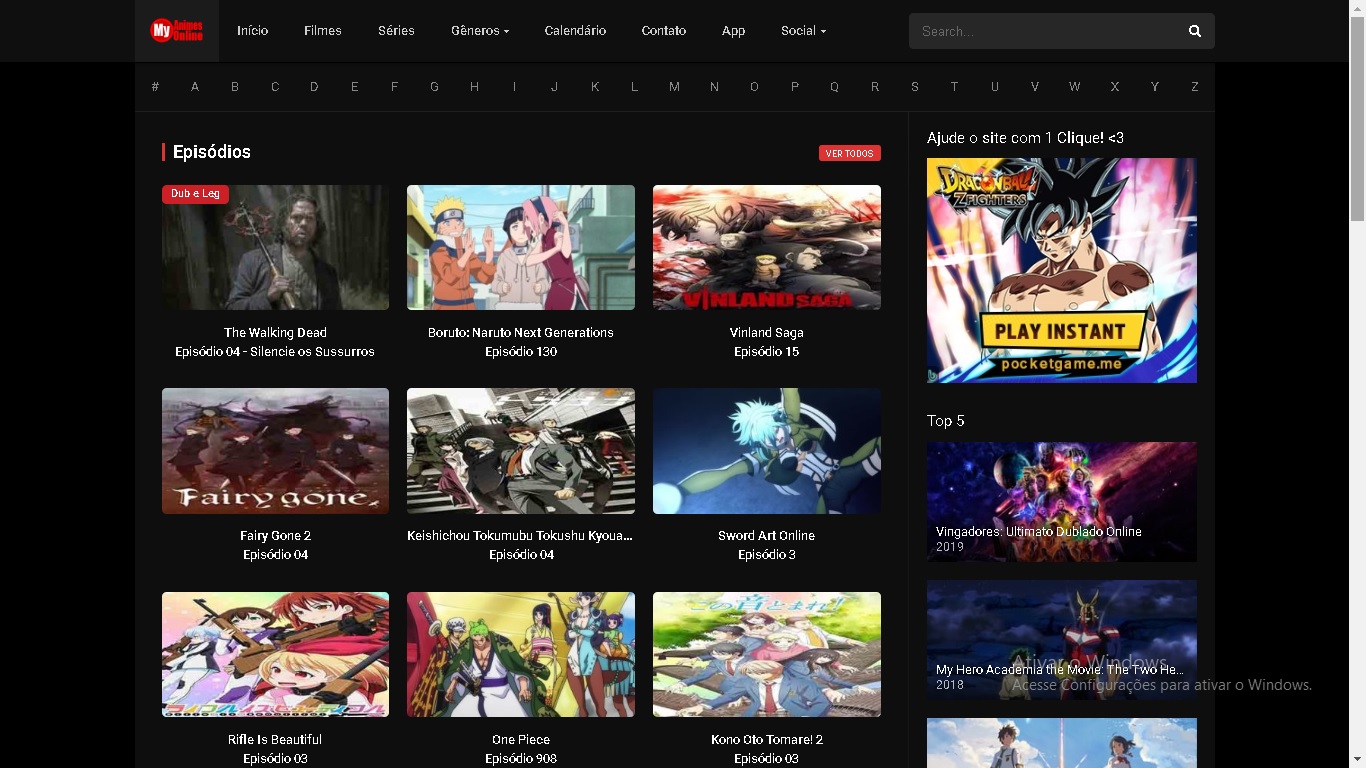
Task: Open the Fairy Gone 2 thumbnail
Action: coord(275,451)
